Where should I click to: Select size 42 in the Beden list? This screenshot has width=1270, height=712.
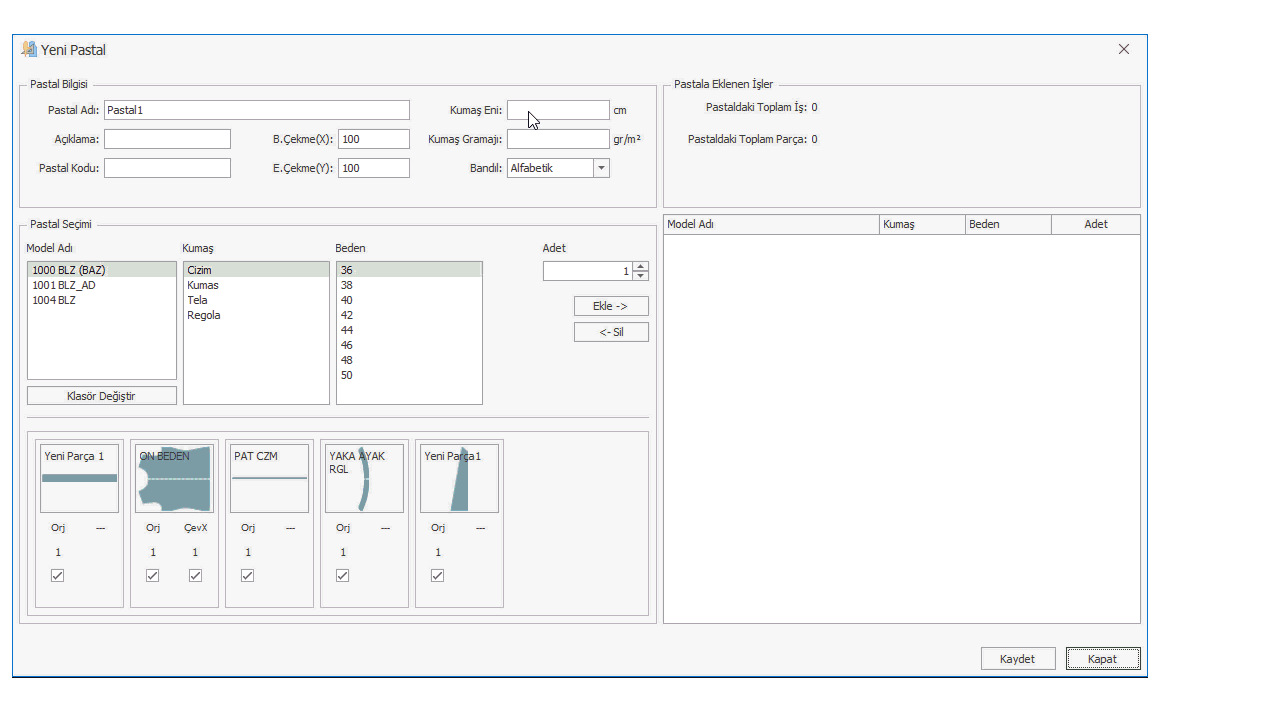point(346,315)
